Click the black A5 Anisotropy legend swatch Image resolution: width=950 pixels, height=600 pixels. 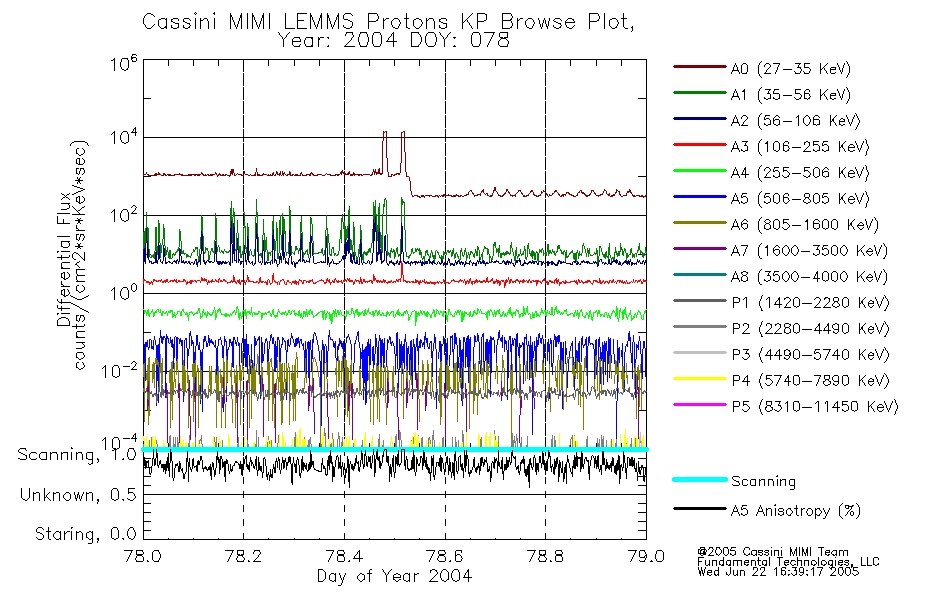[699, 509]
